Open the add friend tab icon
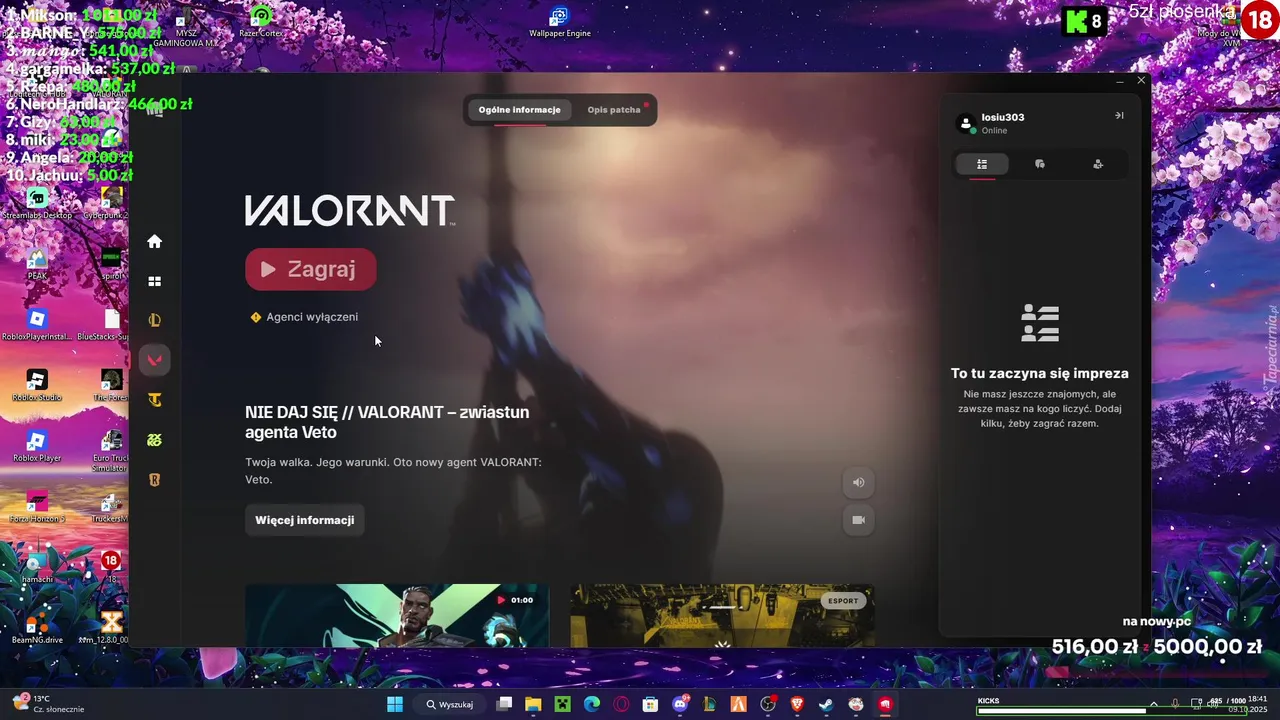 (x=1098, y=164)
